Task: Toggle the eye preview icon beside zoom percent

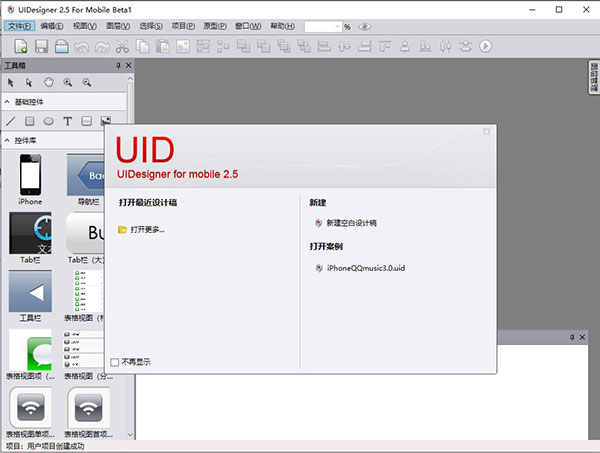Action: [x=362, y=27]
